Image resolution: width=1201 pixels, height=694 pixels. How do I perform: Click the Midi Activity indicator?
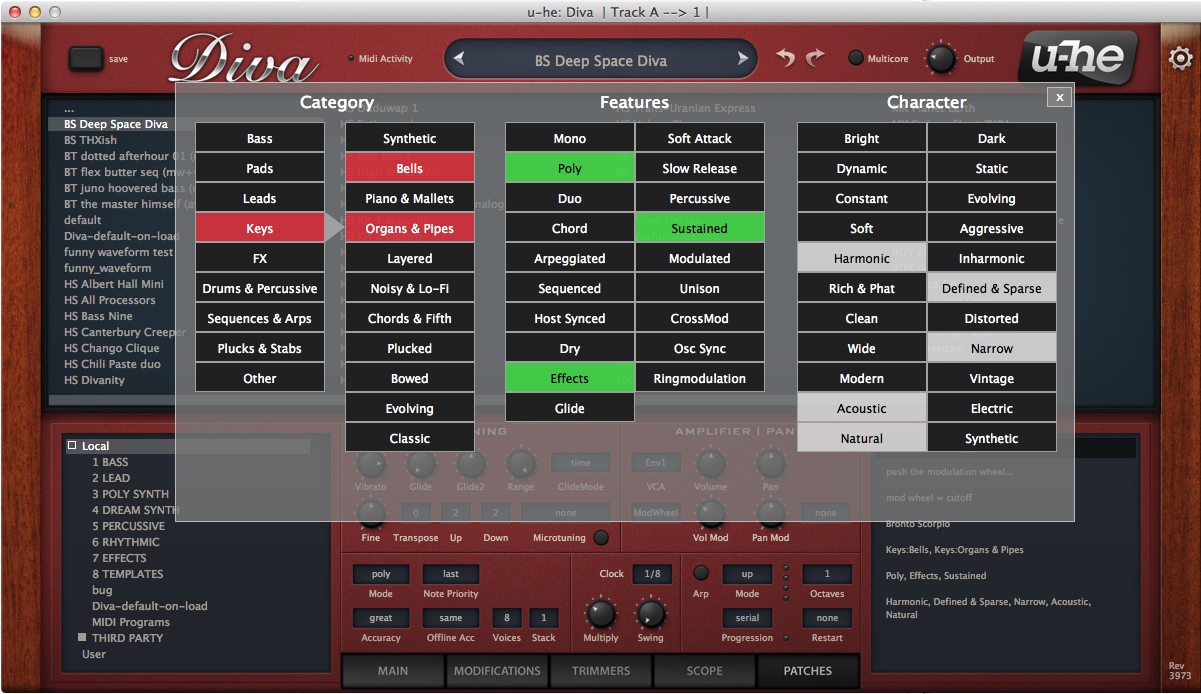(x=350, y=59)
